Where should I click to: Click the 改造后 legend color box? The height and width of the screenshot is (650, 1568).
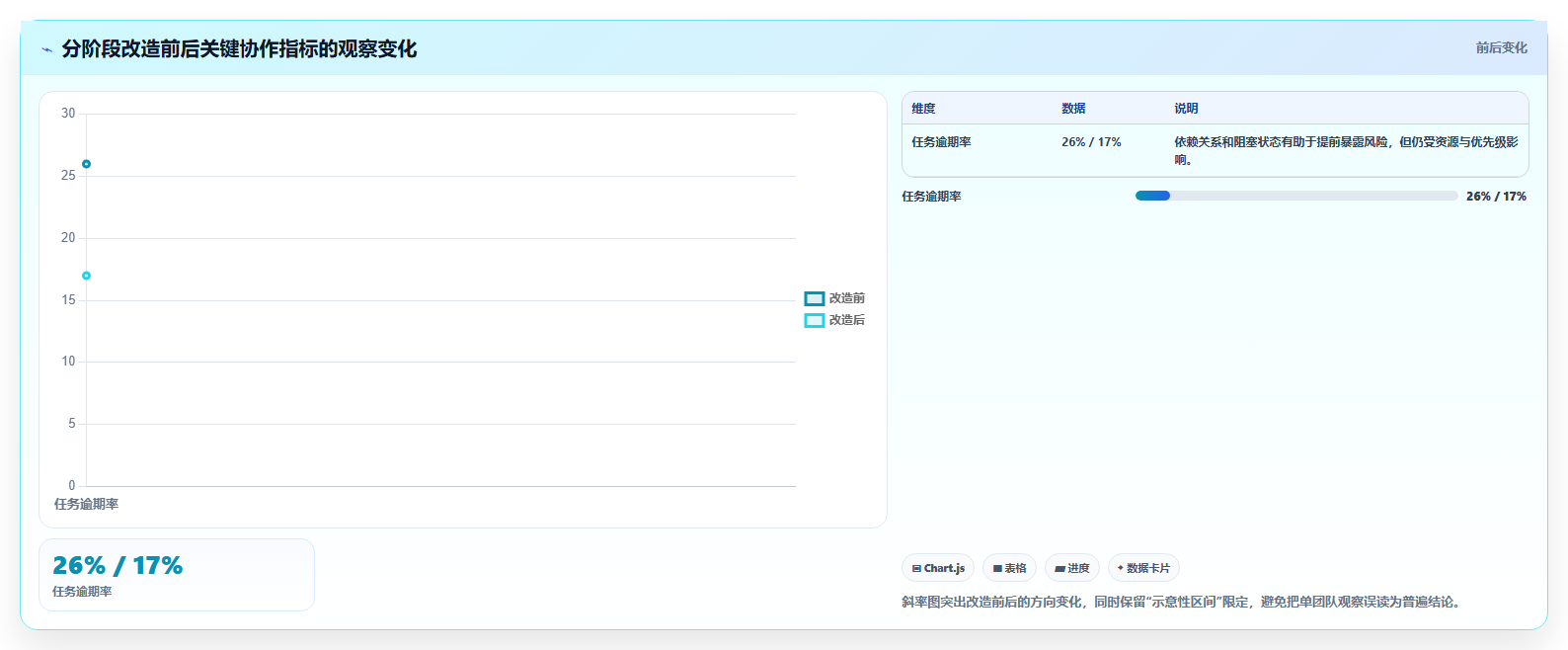pos(815,320)
